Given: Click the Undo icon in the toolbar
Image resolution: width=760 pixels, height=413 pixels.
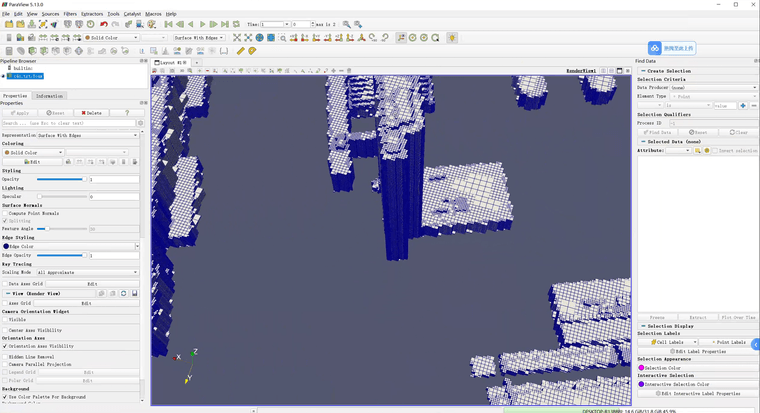Looking at the screenshot, I should tap(103, 24).
